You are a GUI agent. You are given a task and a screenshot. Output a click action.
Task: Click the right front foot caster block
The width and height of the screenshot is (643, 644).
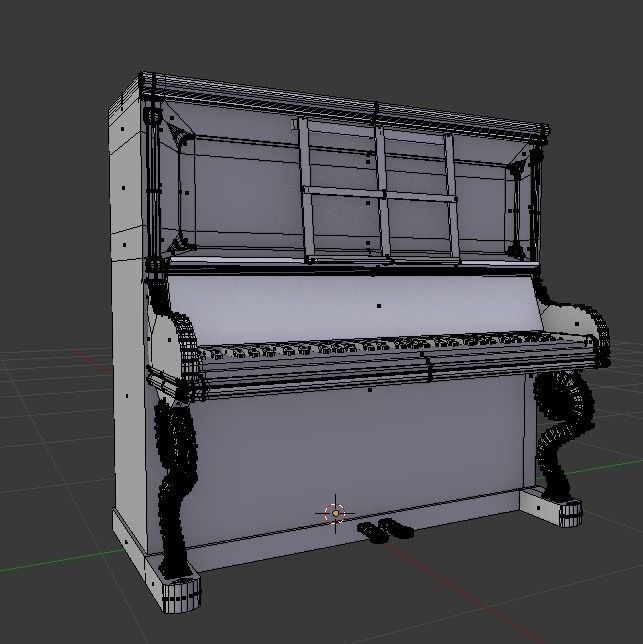(x=570, y=512)
